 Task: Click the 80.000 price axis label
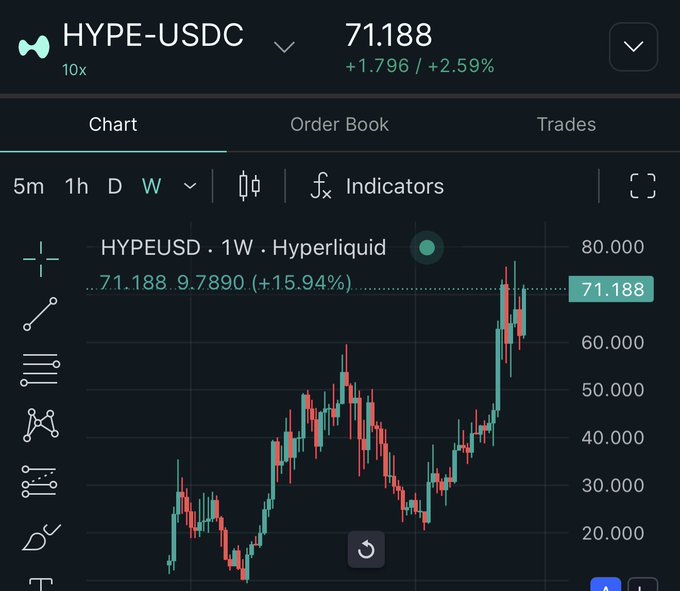click(x=613, y=247)
